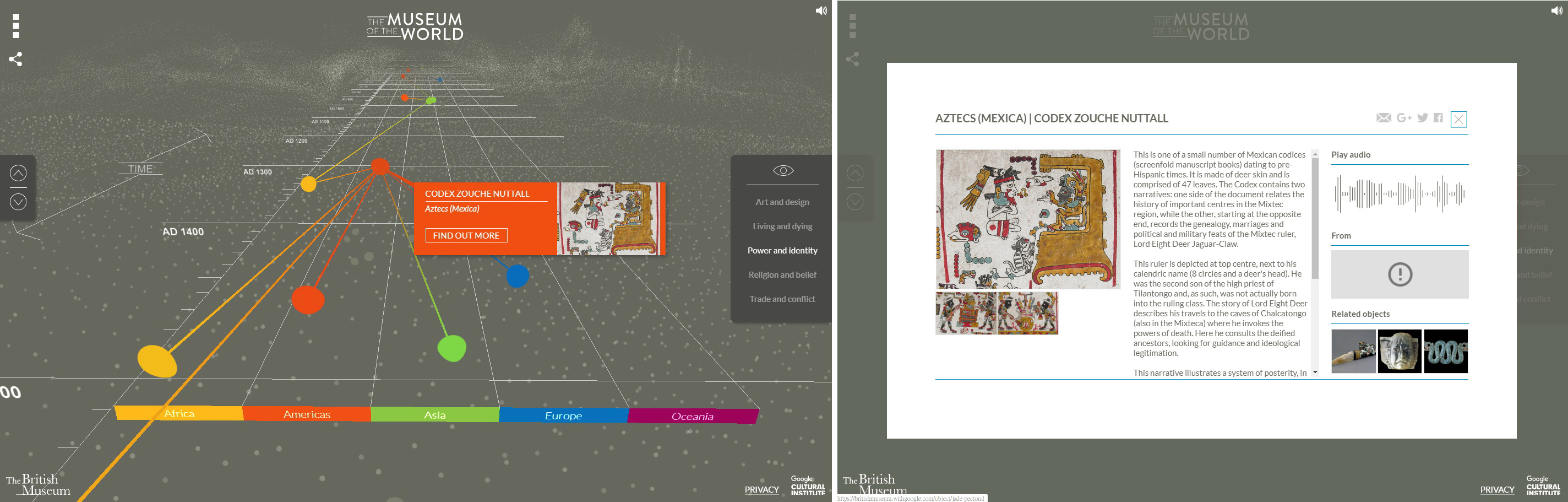Image resolution: width=1568 pixels, height=502 pixels.
Task: Open PRIVACY link in left view
Action: 761,490
